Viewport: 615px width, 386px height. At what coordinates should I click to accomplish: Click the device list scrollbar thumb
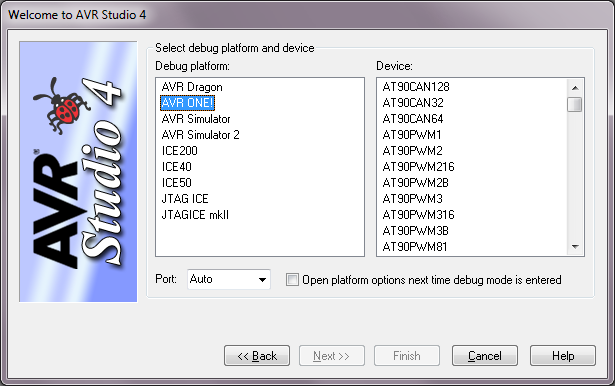[575, 104]
